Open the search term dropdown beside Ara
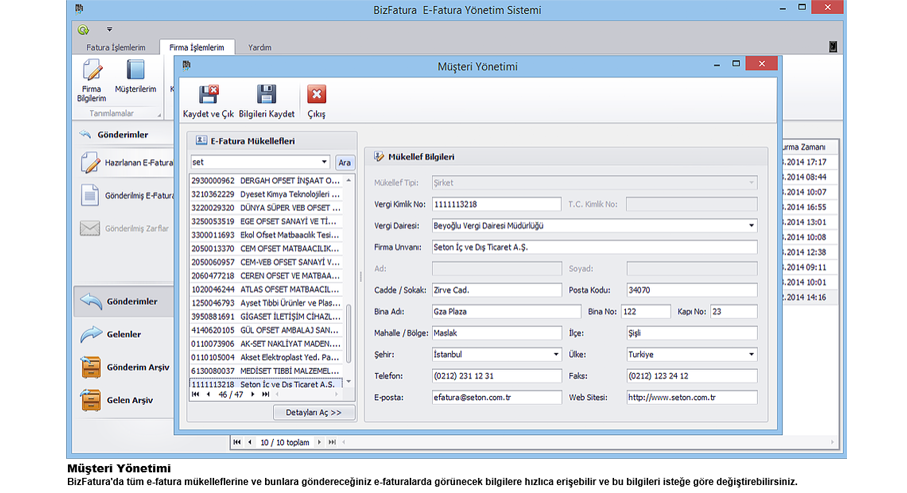Image resolution: width=907 pixels, height=493 pixels. point(325,162)
